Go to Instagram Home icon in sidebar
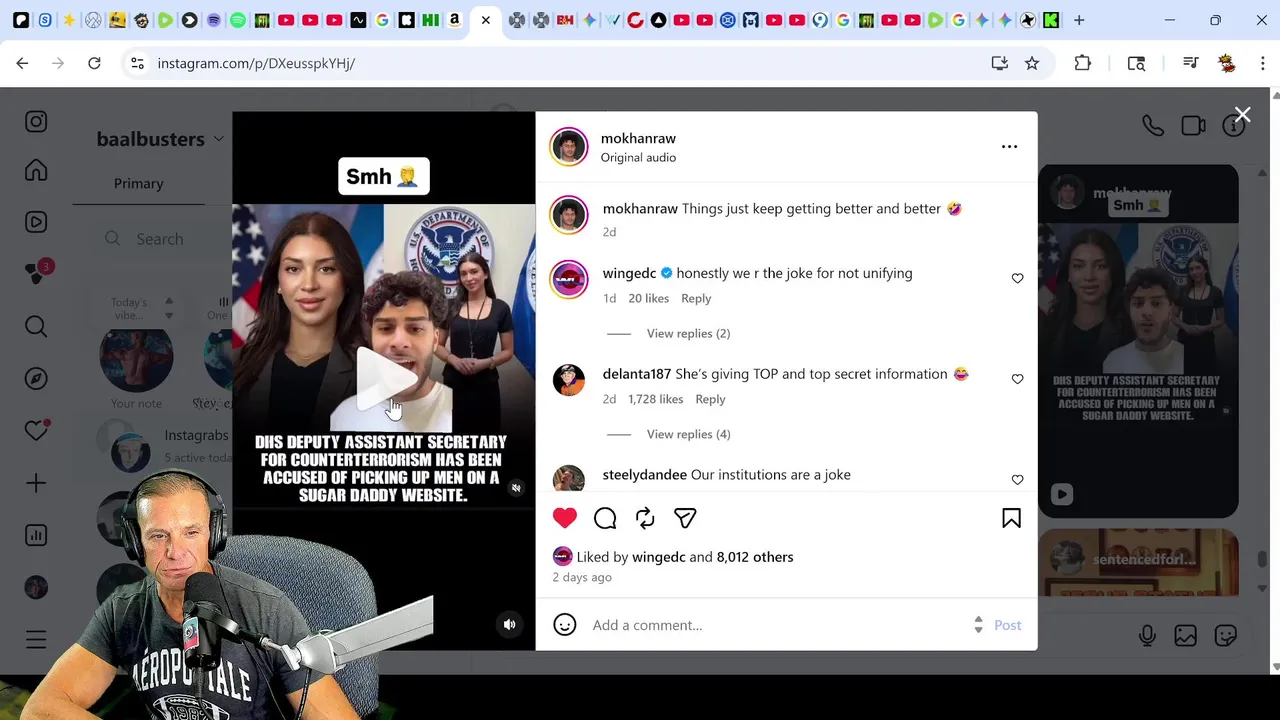This screenshot has height=720, width=1280. [36, 170]
